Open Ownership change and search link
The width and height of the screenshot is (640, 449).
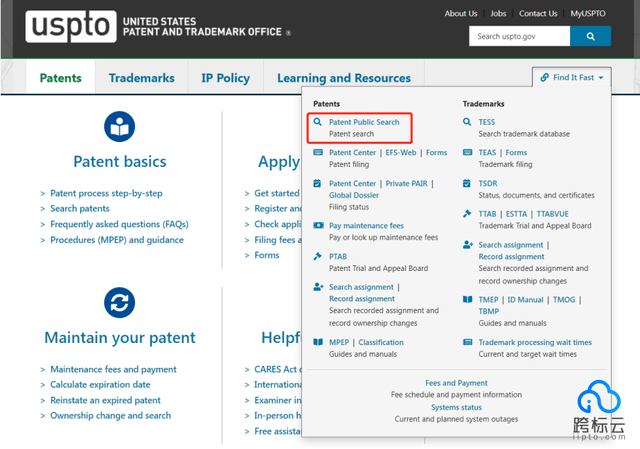pyautogui.click(x=110, y=416)
